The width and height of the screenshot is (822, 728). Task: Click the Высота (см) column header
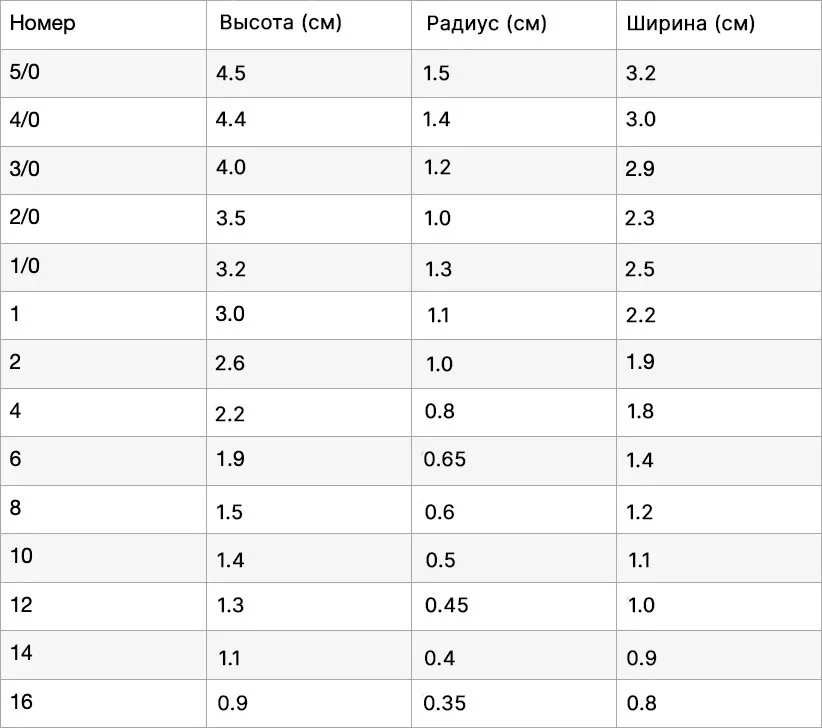280,23
